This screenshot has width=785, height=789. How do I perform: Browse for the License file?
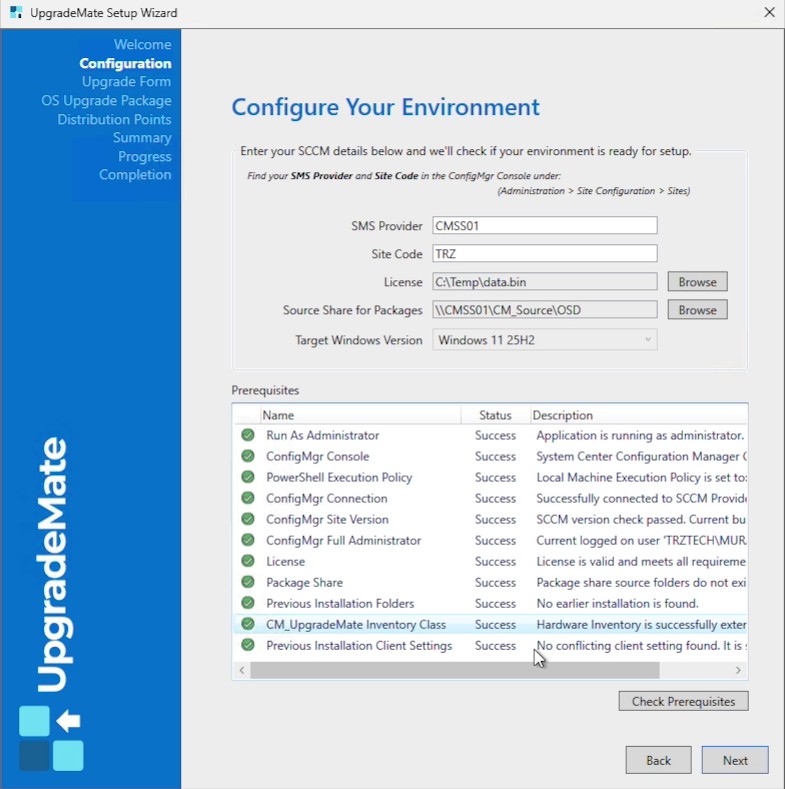697,282
